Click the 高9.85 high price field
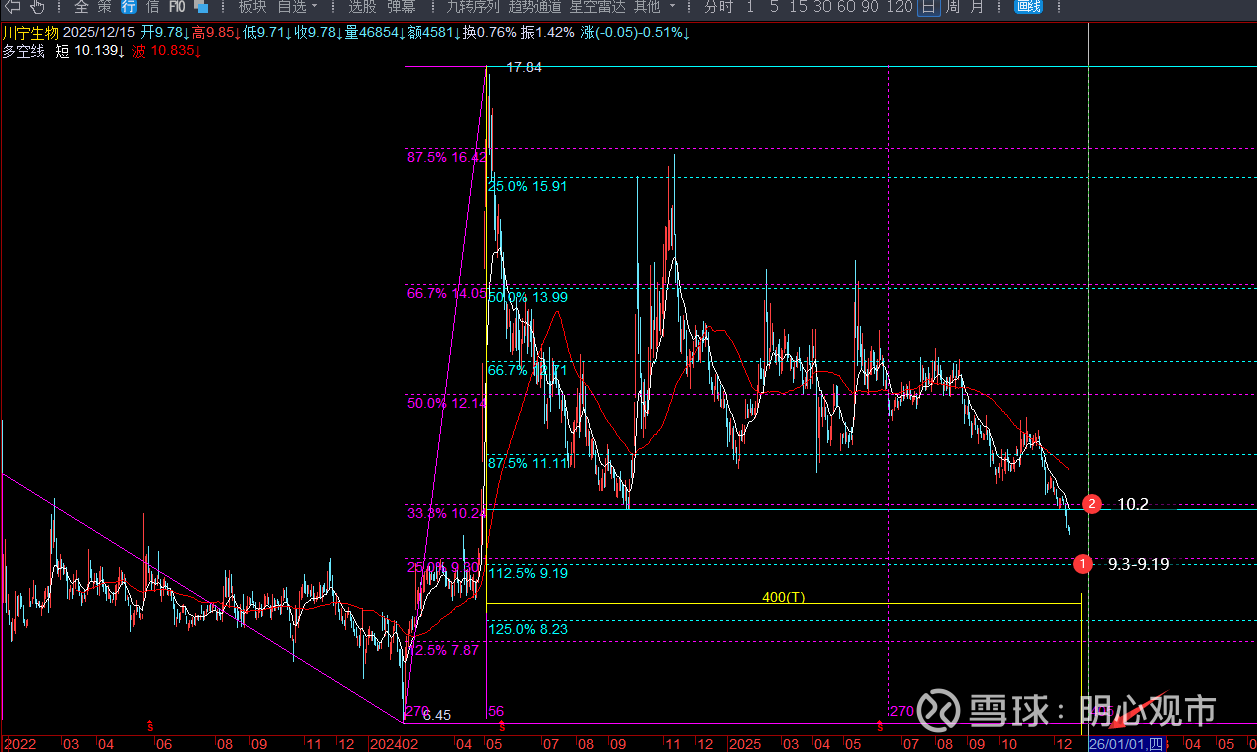1257x752 pixels. pos(215,32)
